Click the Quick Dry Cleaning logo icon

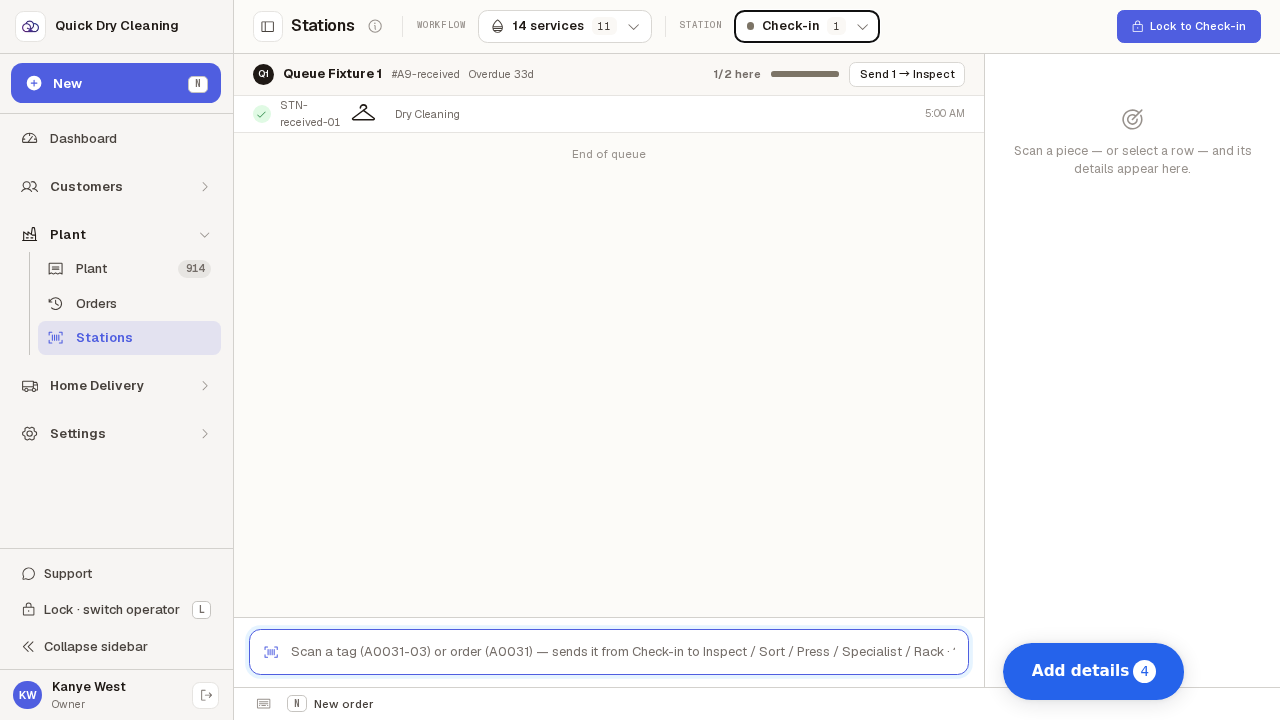pos(30,26)
